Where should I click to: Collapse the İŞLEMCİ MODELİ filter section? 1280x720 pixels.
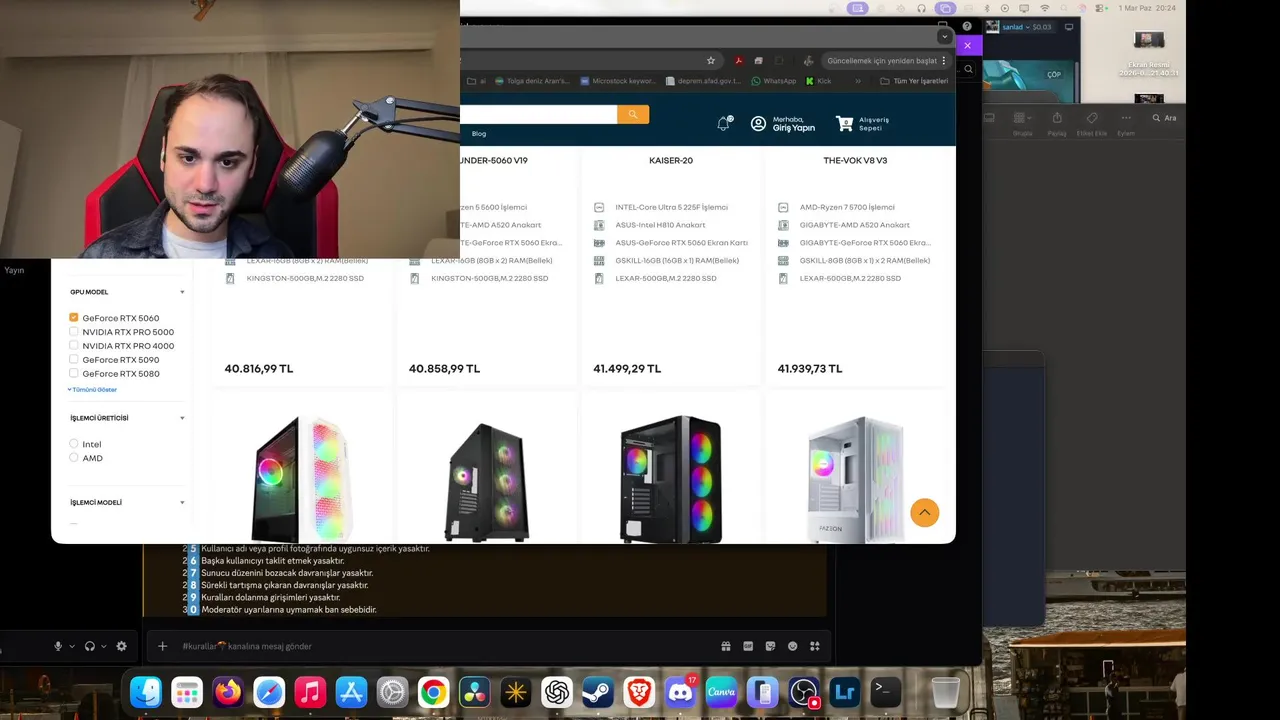(182, 503)
